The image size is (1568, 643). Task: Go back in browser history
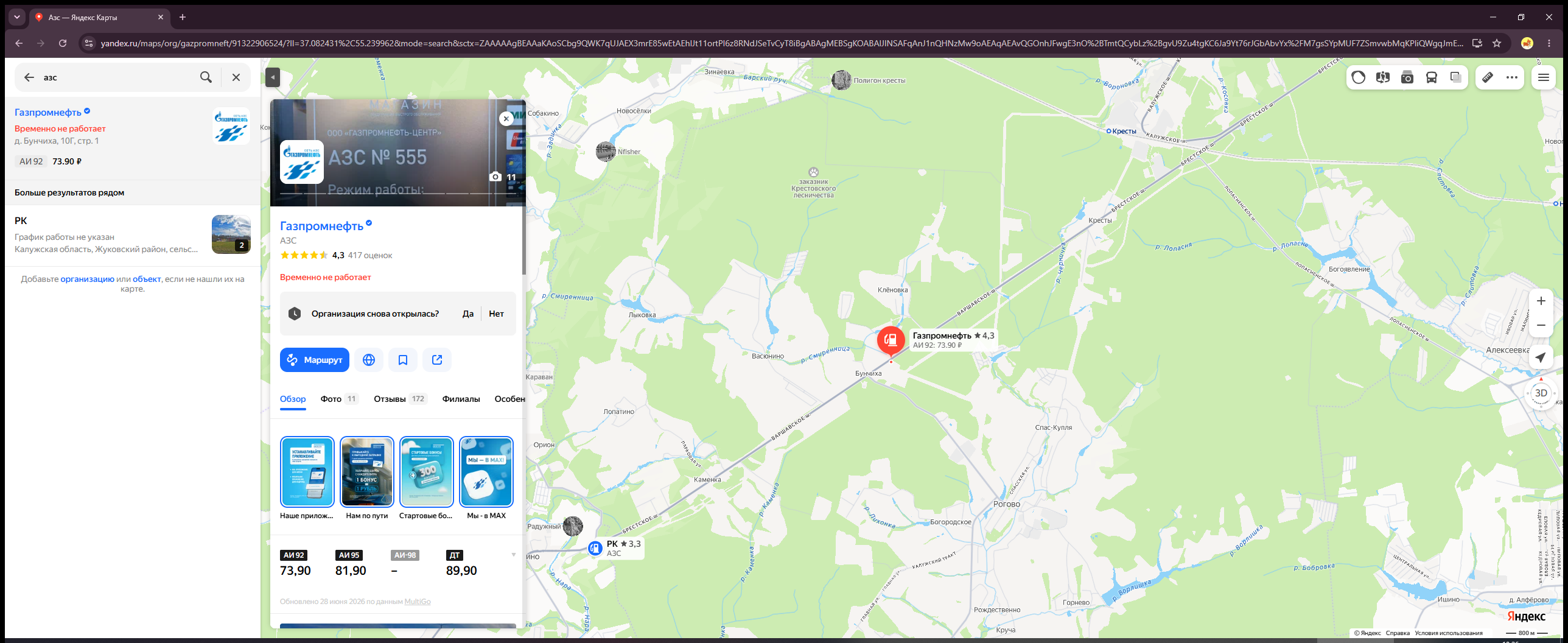coord(19,43)
